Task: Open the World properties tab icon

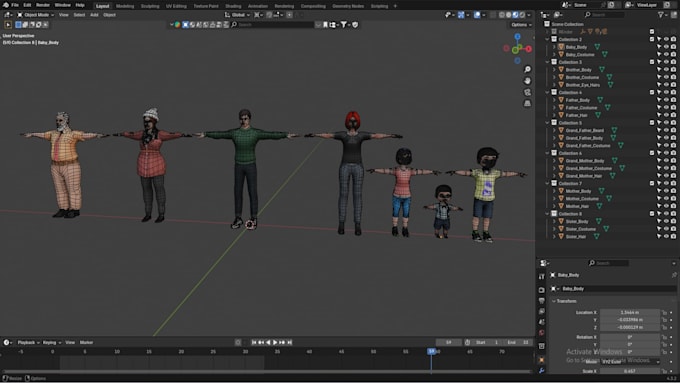Action: point(542,333)
